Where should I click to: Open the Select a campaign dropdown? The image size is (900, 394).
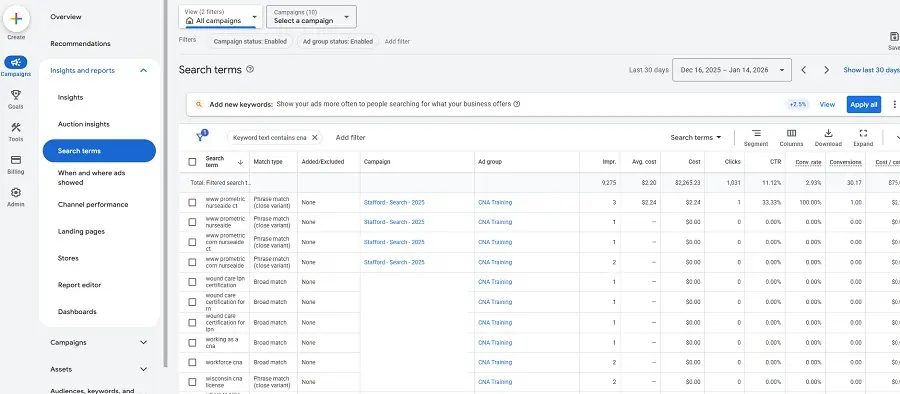point(311,17)
